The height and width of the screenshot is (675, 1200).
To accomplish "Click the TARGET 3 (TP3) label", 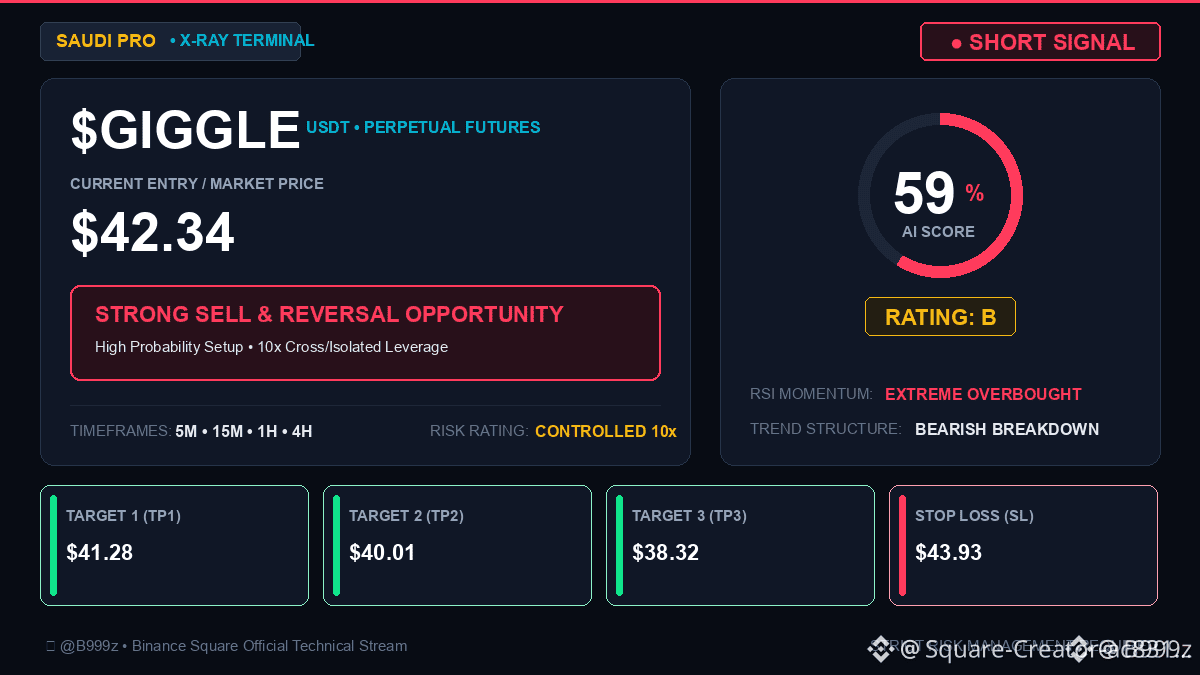I will (x=689, y=516).
